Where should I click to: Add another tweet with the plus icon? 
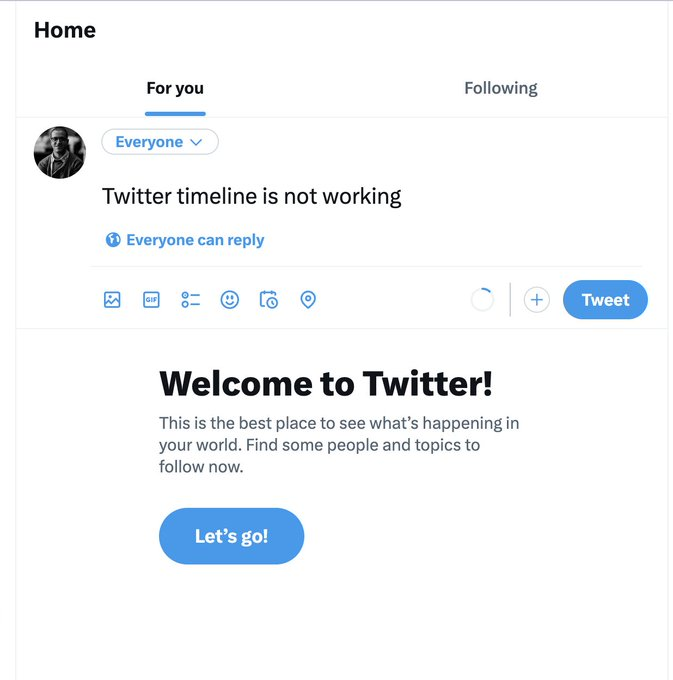[x=537, y=299]
